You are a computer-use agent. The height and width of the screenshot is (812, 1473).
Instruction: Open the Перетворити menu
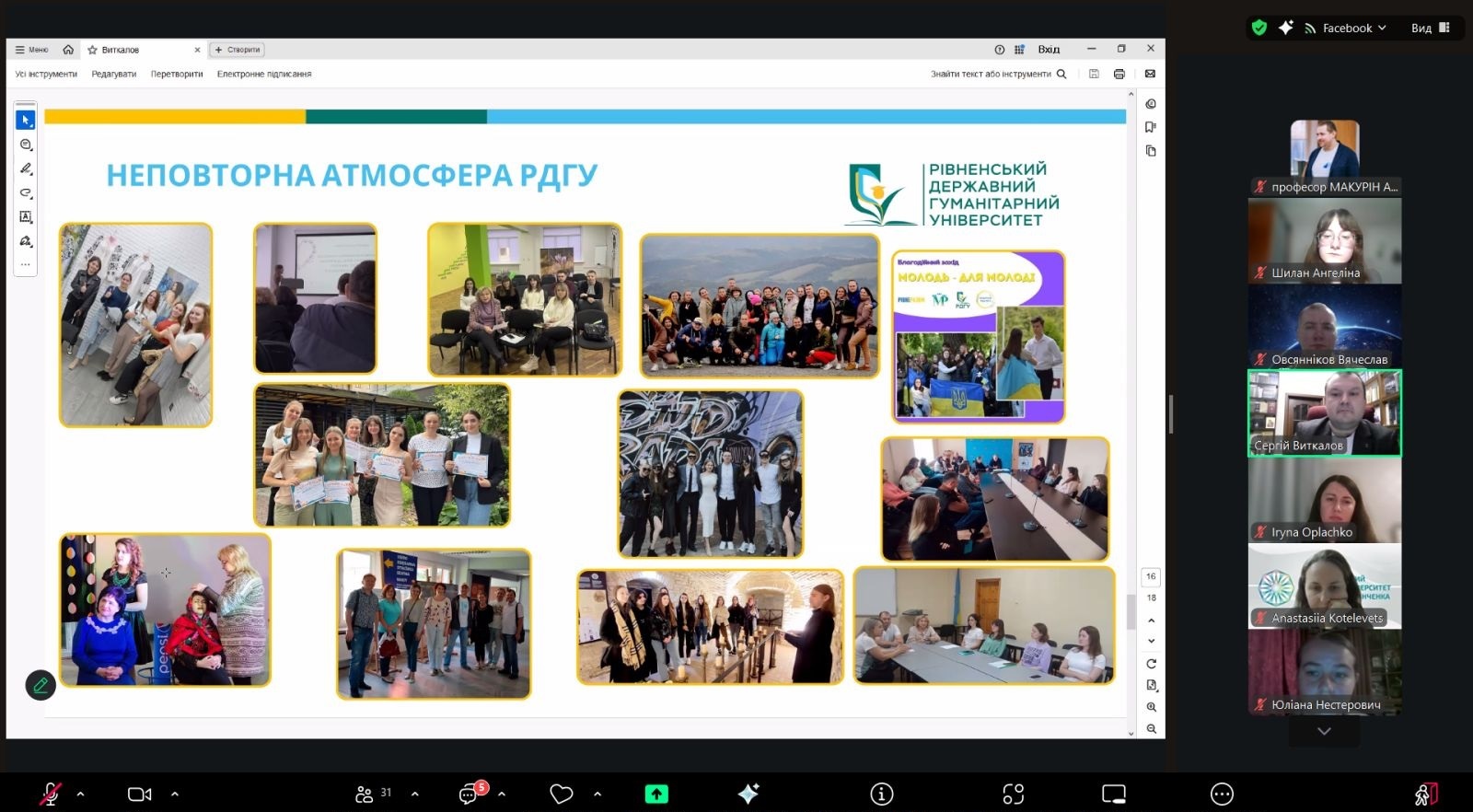click(x=177, y=74)
